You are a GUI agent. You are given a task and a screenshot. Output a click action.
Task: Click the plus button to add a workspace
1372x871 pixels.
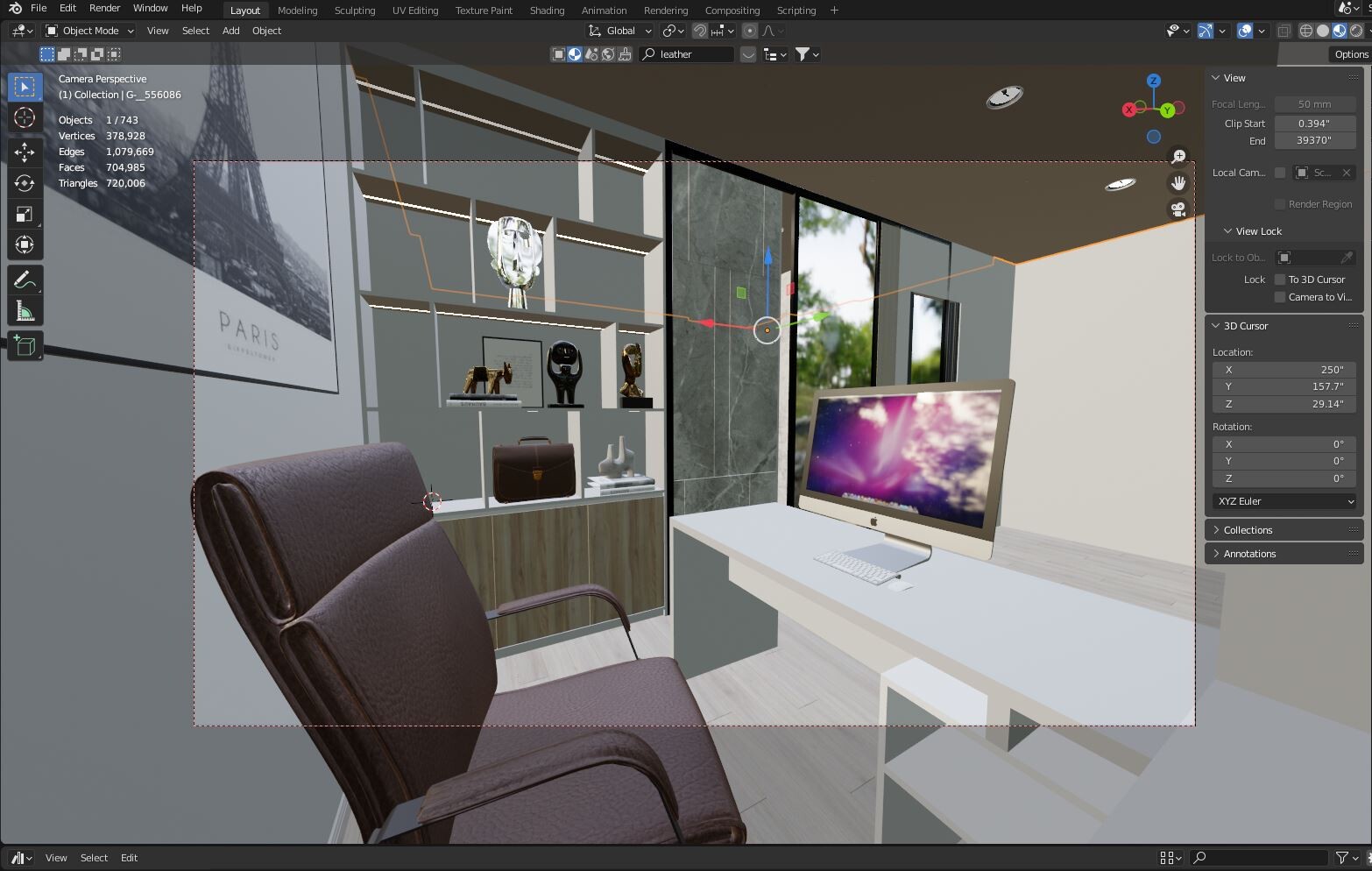(x=833, y=10)
